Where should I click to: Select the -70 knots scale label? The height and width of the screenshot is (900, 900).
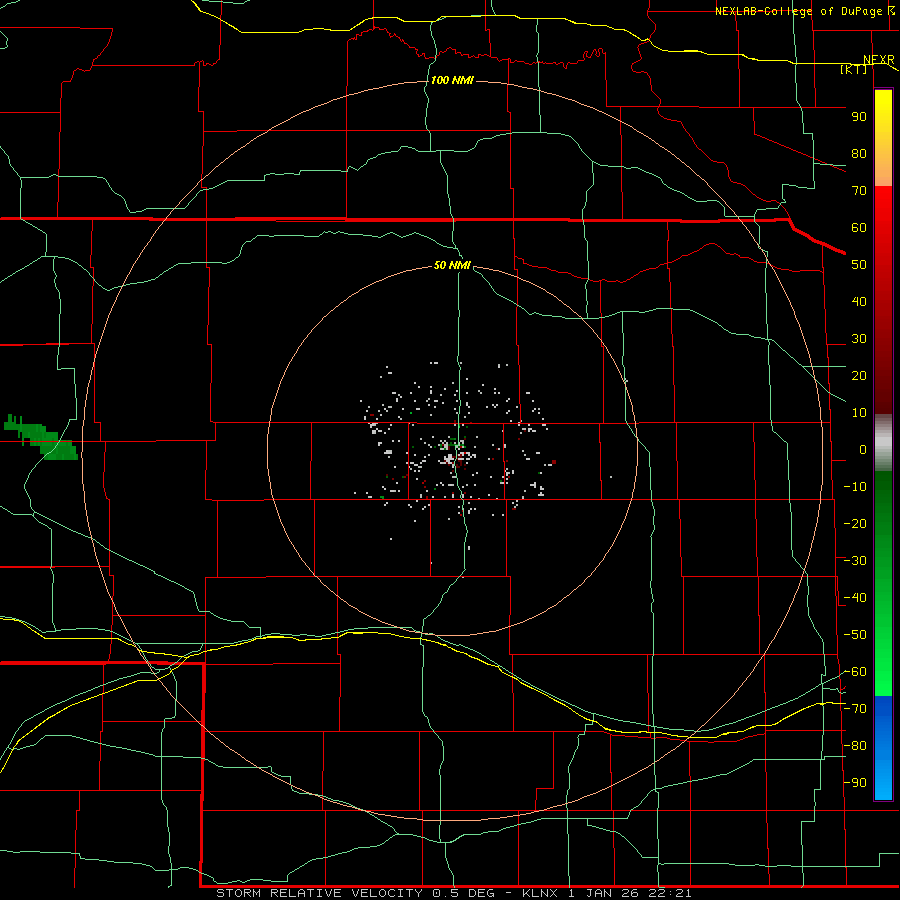coord(855,709)
